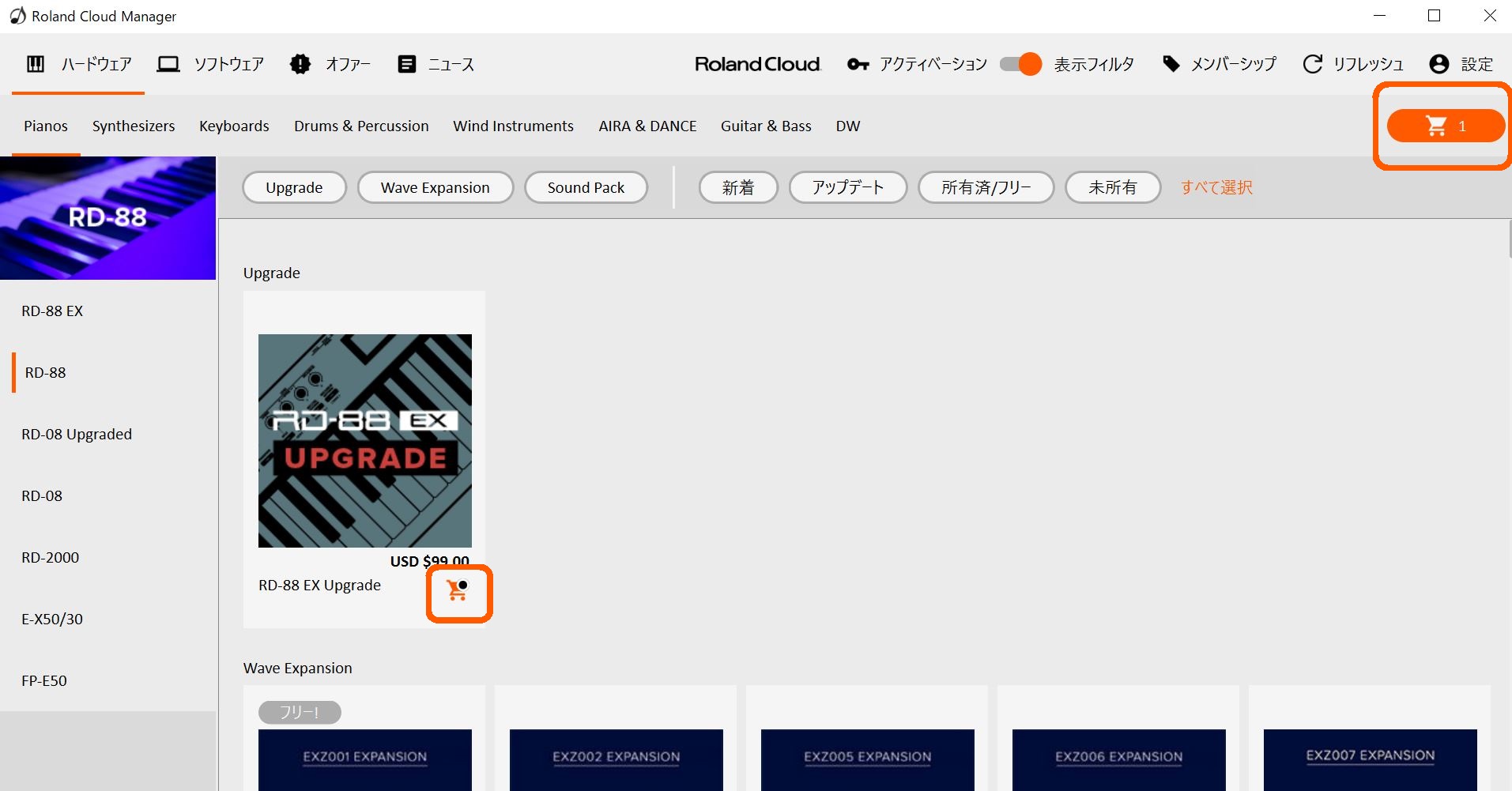Switch to the Software laptop icon tab
This screenshot has height=791, width=1512.
pos(168,64)
